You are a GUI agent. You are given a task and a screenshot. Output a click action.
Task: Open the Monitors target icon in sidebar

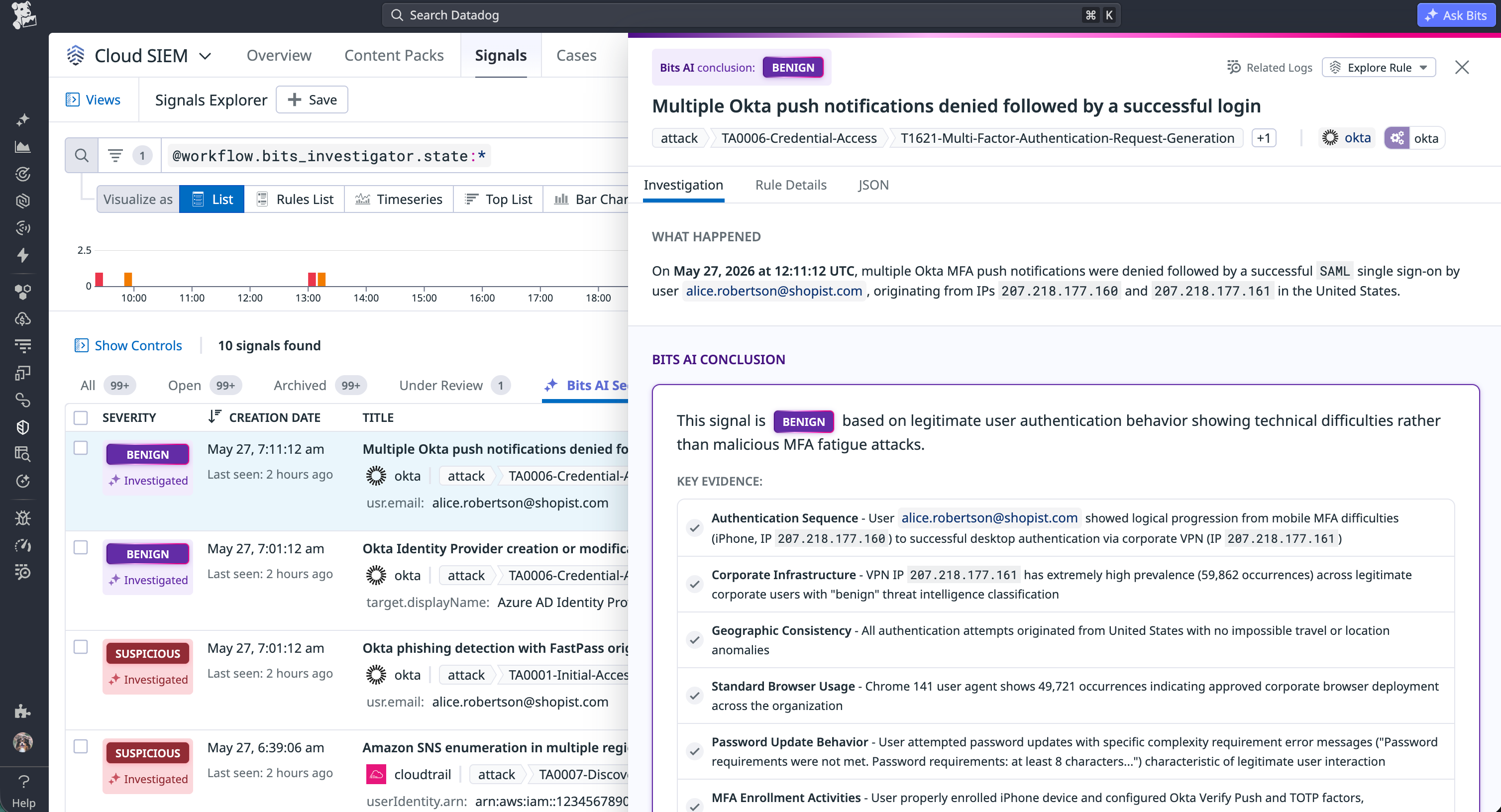pyautogui.click(x=23, y=174)
